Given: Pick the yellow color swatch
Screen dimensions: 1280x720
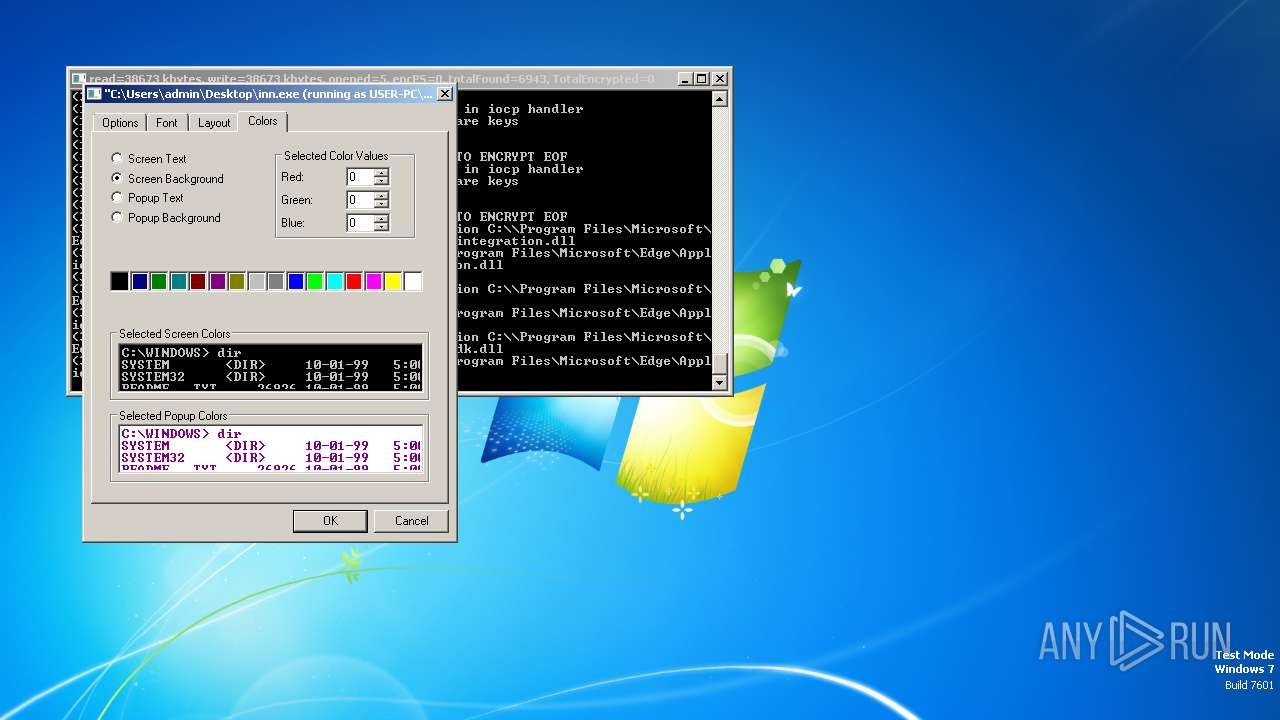Looking at the screenshot, I should (x=393, y=282).
